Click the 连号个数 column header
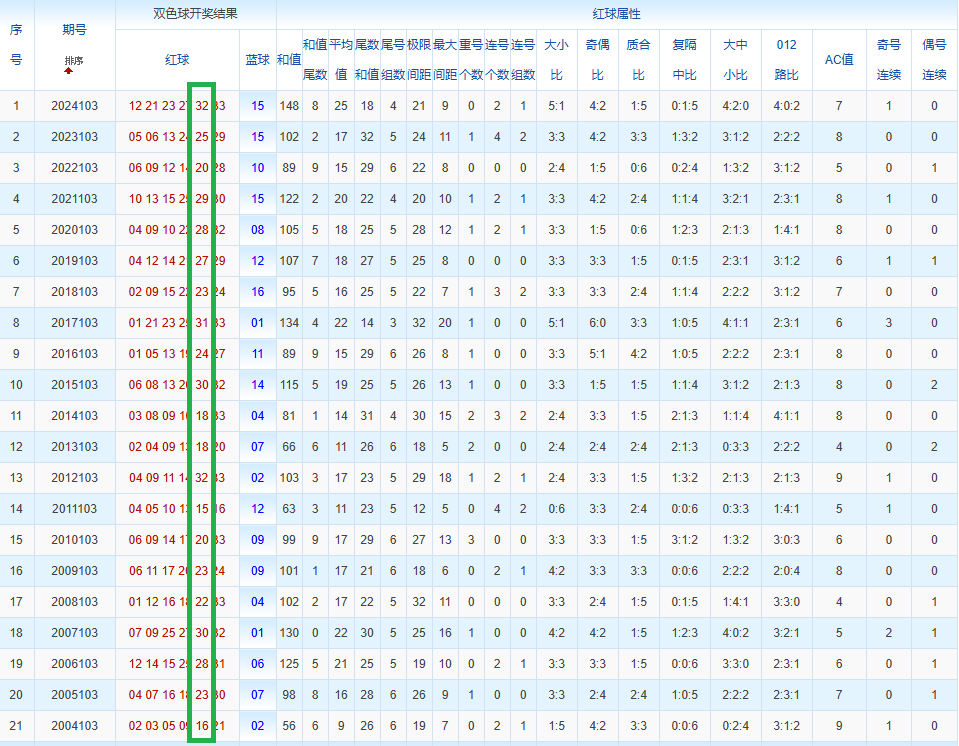Image resolution: width=959 pixels, height=746 pixels. pyautogui.click(x=497, y=59)
